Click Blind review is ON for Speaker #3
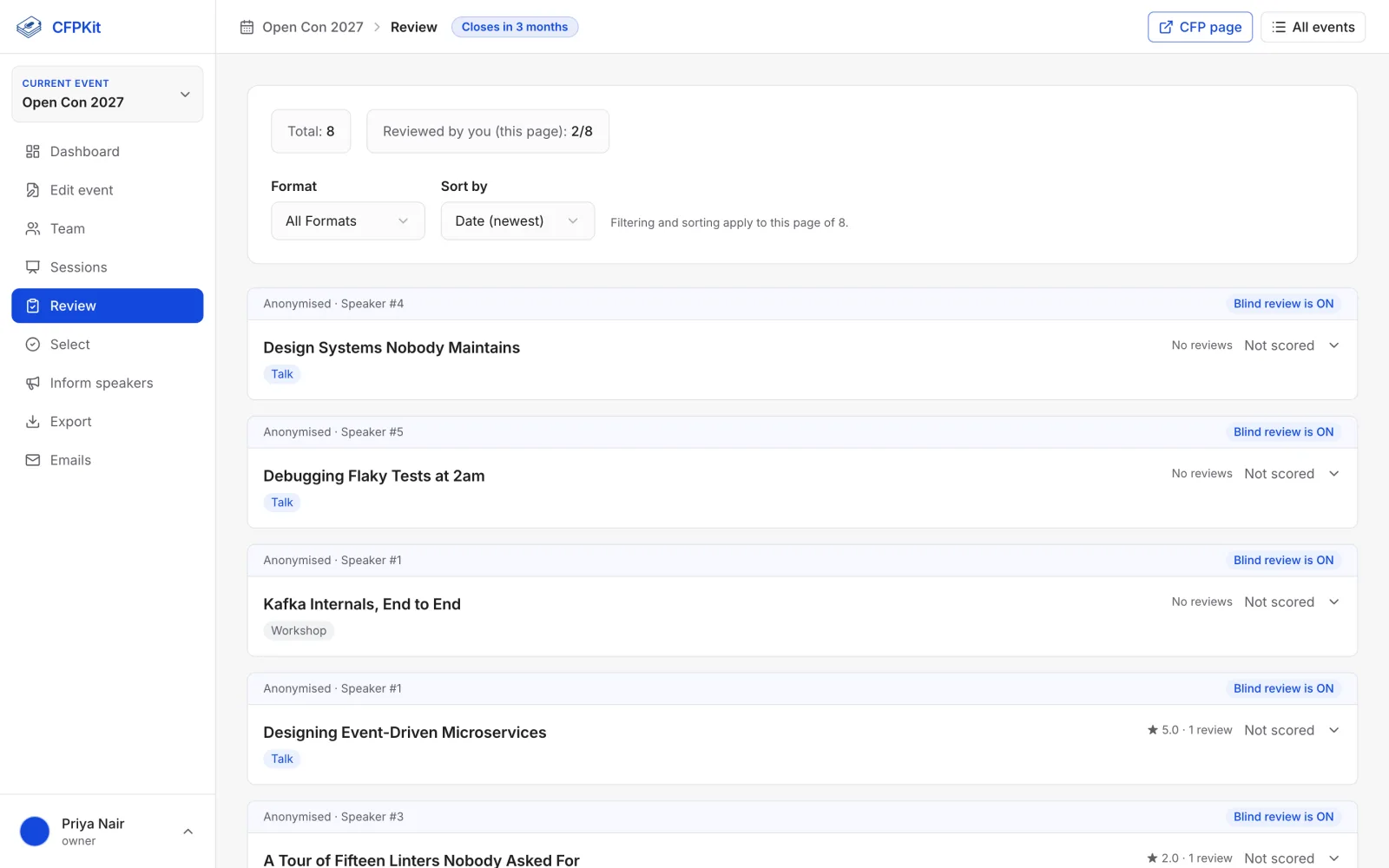Viewport: 1389px width, 868px height. click(1283, 817)
